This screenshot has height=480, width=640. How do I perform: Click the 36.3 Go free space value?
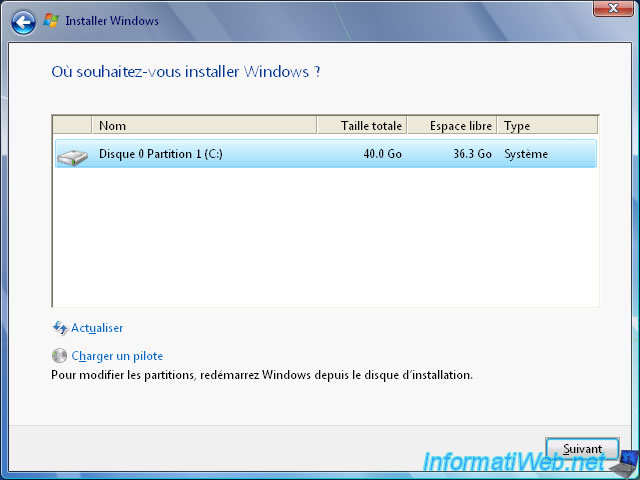(472, 154)
